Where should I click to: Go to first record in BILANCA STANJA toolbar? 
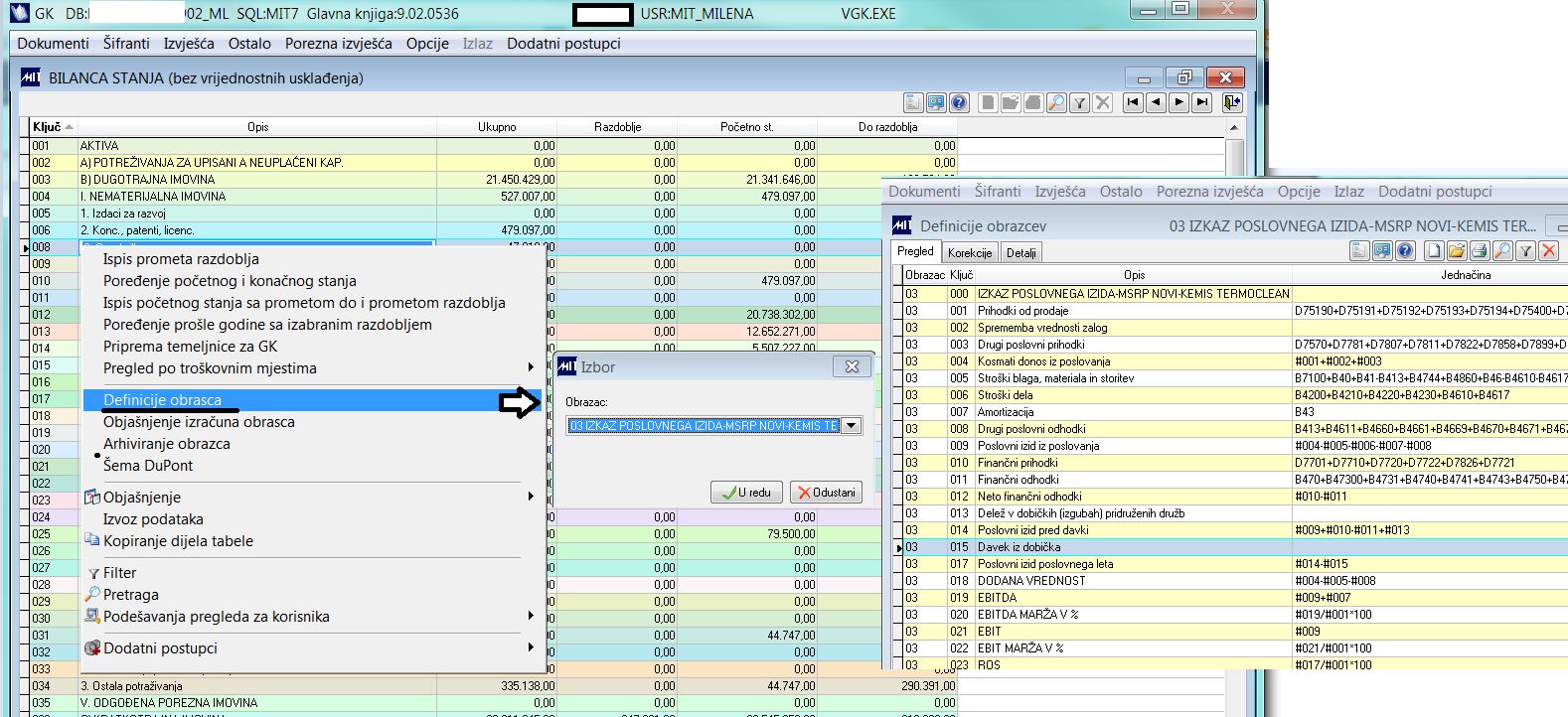point(1133,102)
